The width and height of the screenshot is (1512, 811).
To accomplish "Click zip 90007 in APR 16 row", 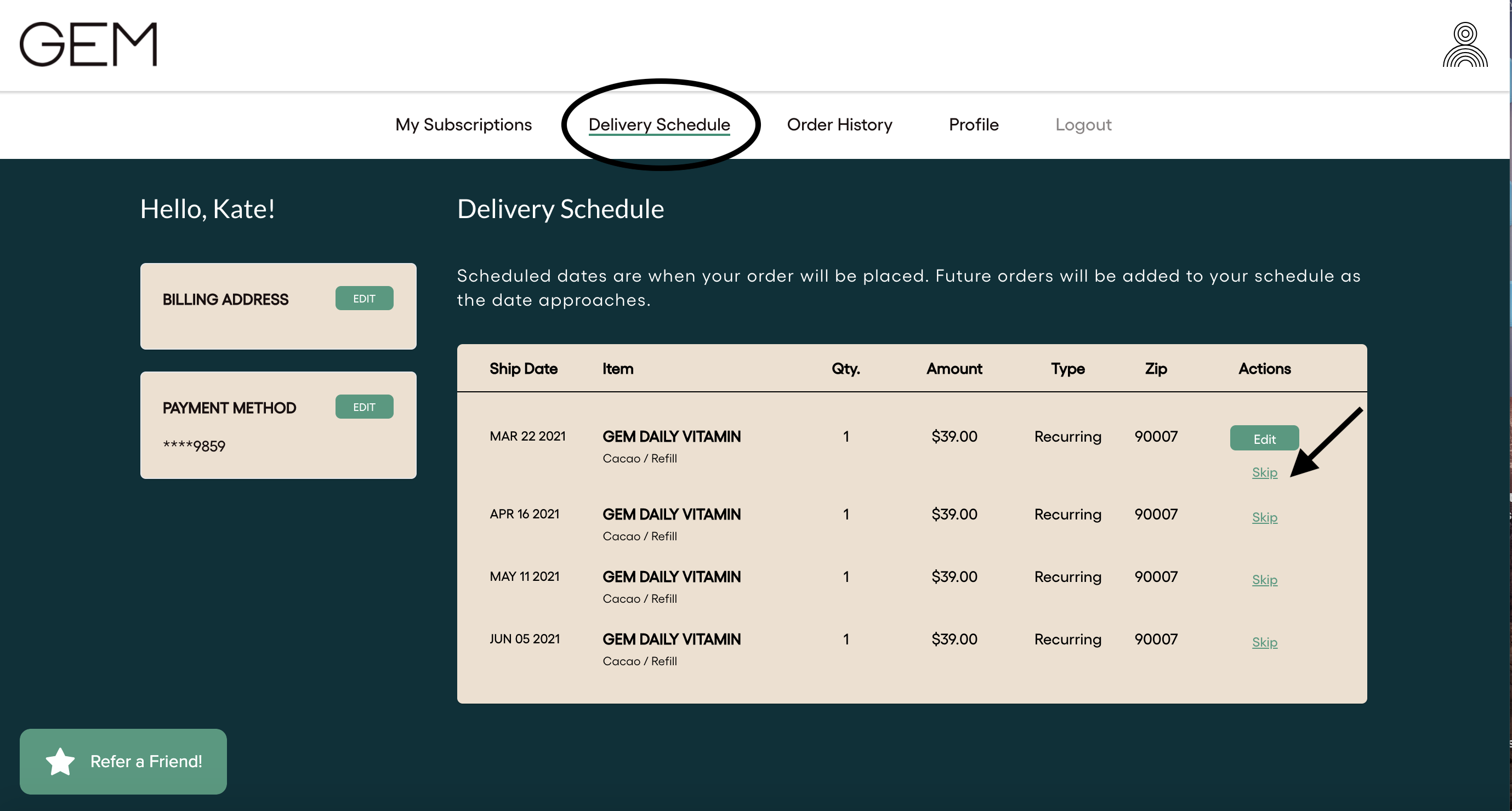I will 1156,514.
